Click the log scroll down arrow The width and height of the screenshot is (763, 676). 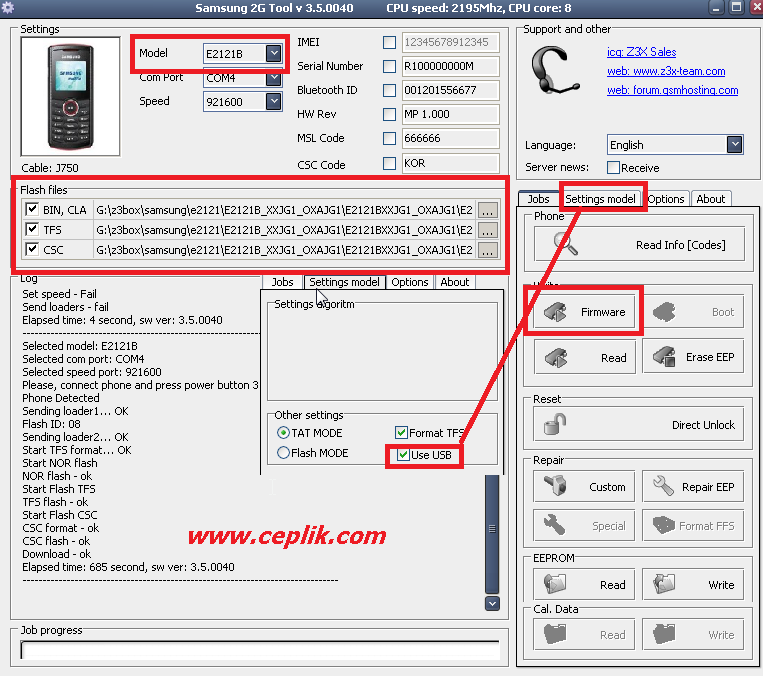[492, 603]
